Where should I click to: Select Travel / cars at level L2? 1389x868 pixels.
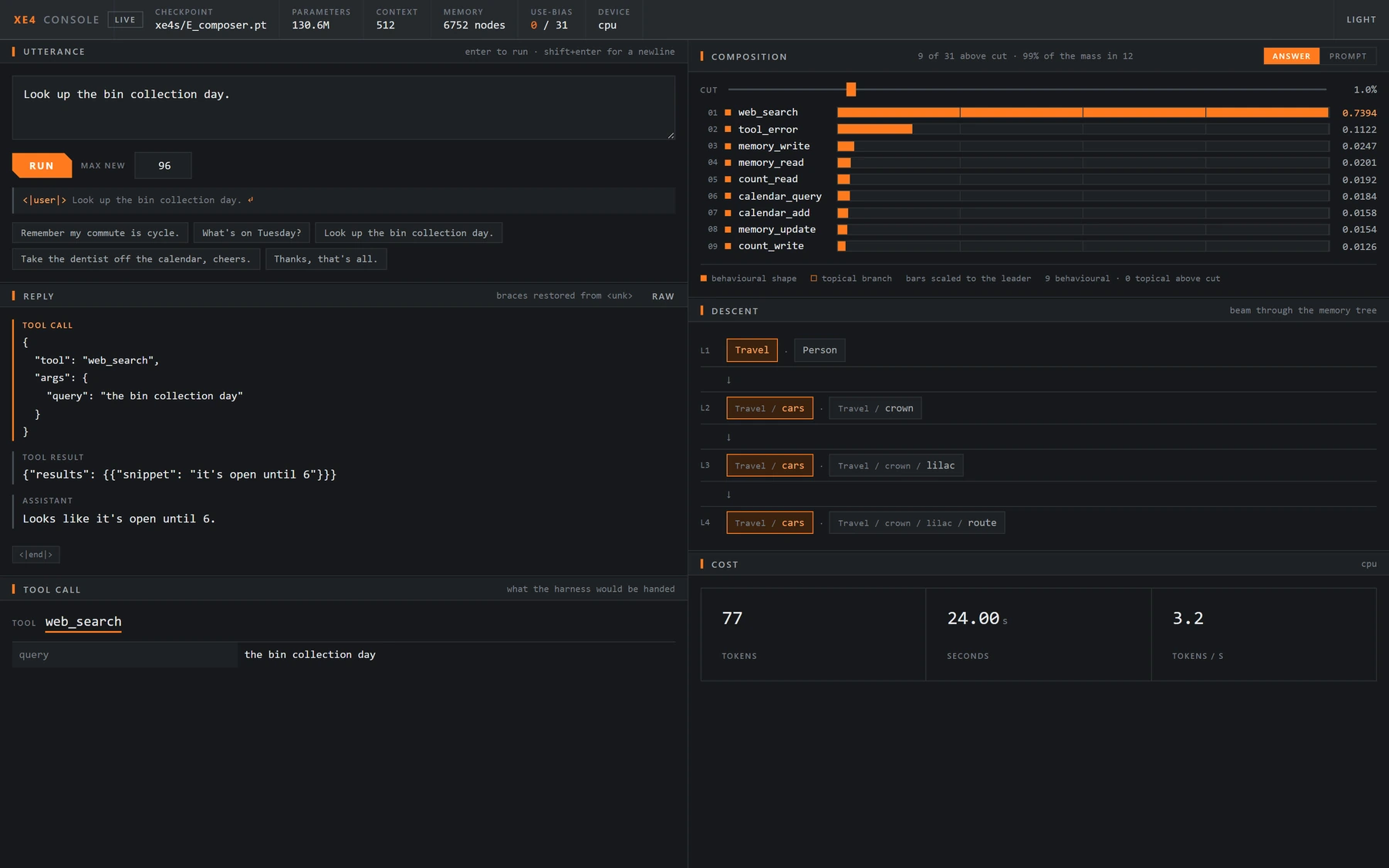point(769,408)
